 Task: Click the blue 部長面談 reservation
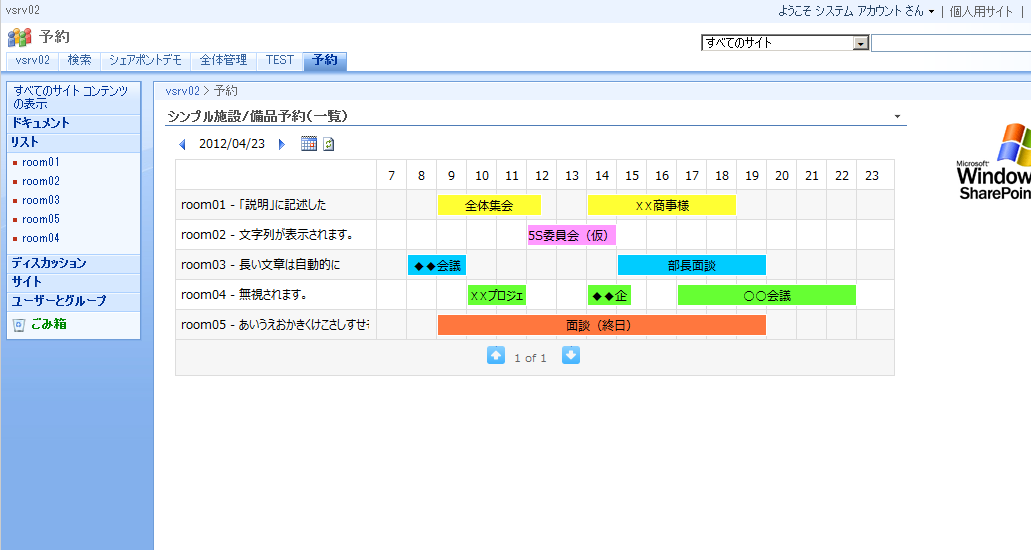point(691,265)
